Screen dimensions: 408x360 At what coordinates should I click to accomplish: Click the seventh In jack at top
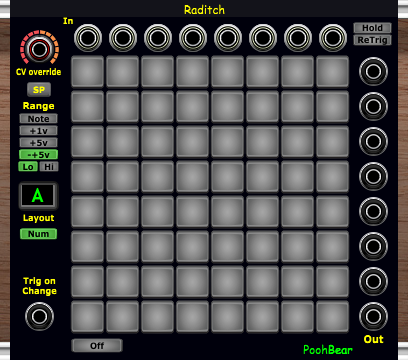(298, 38)
